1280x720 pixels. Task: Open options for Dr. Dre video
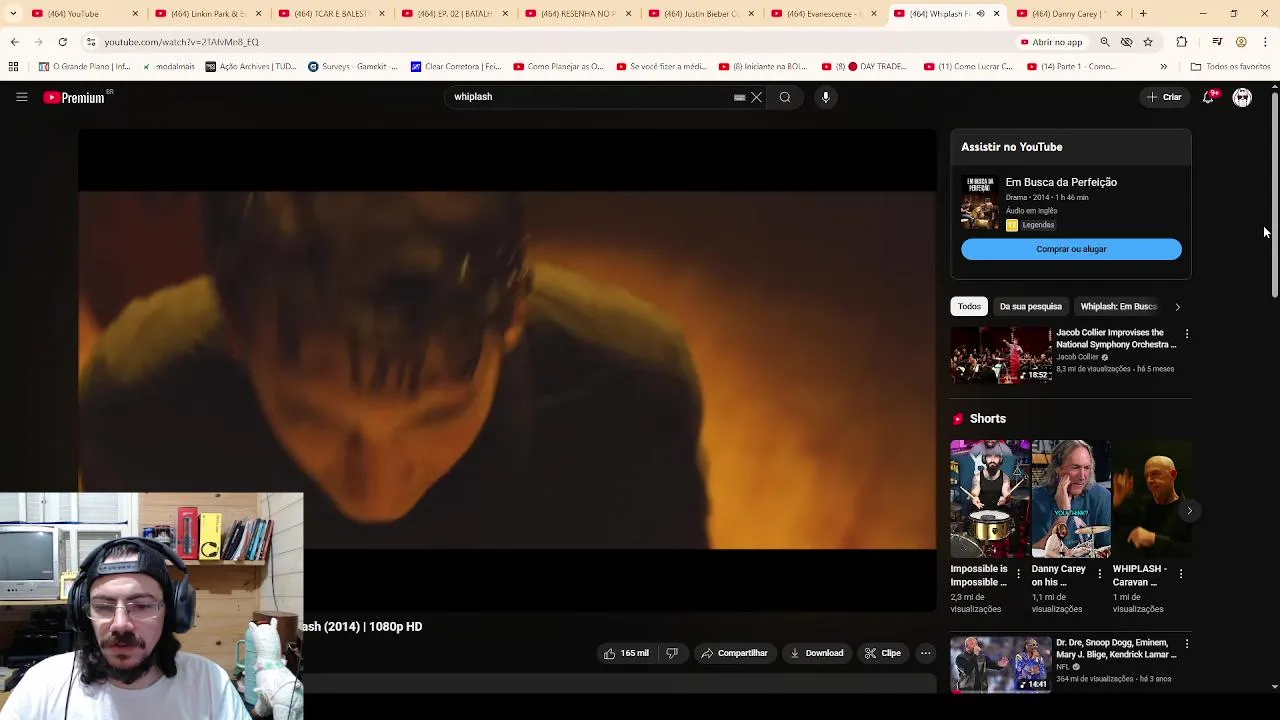(x=1187, y=644)
